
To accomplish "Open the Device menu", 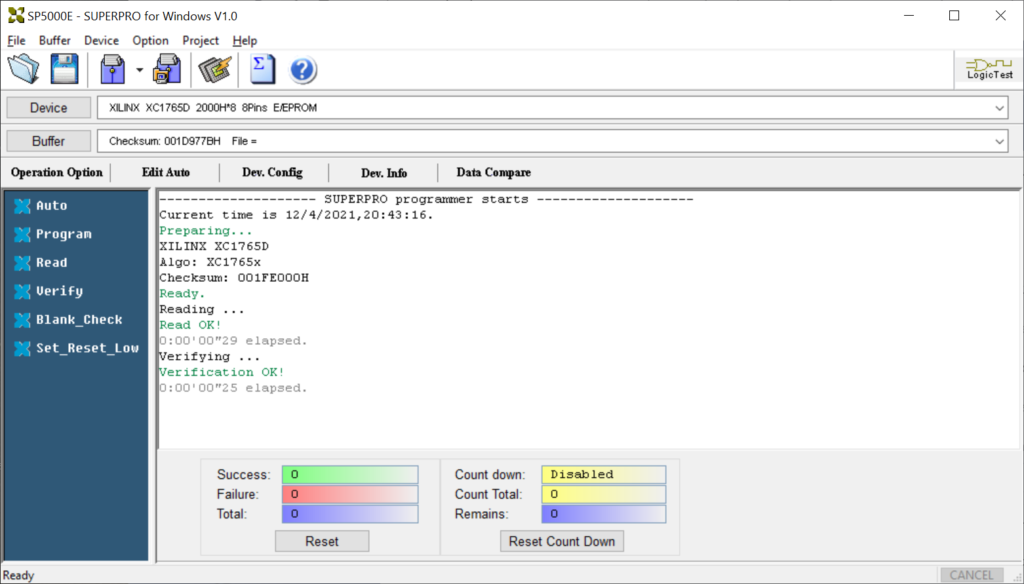I will pos(101,41).
